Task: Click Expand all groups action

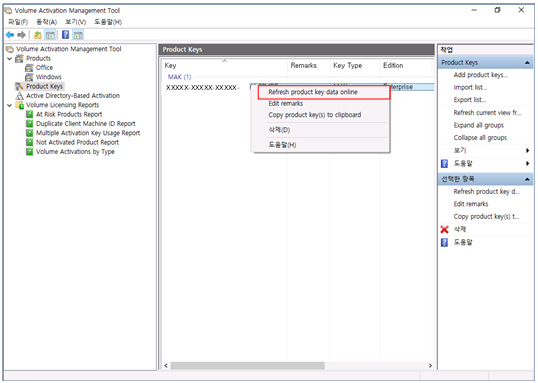Action: pyautogui.click(x=479, y=125)
